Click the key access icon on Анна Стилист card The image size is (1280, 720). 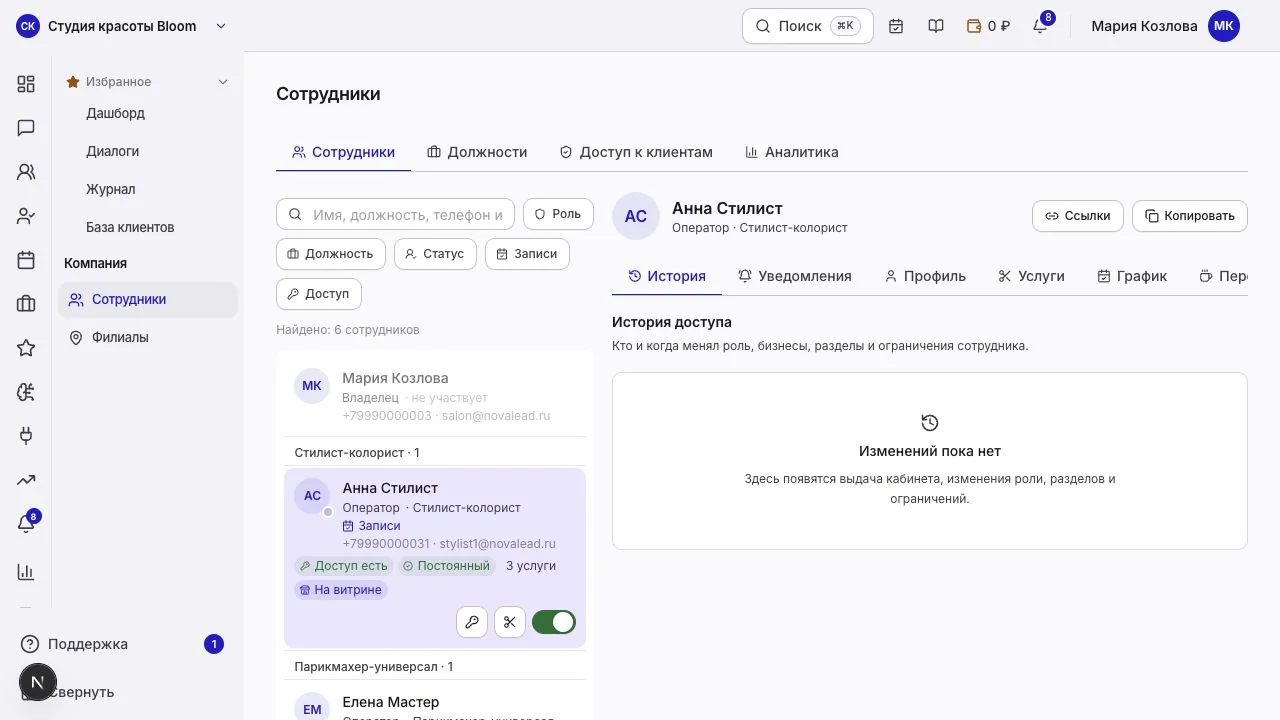point(472,622)
